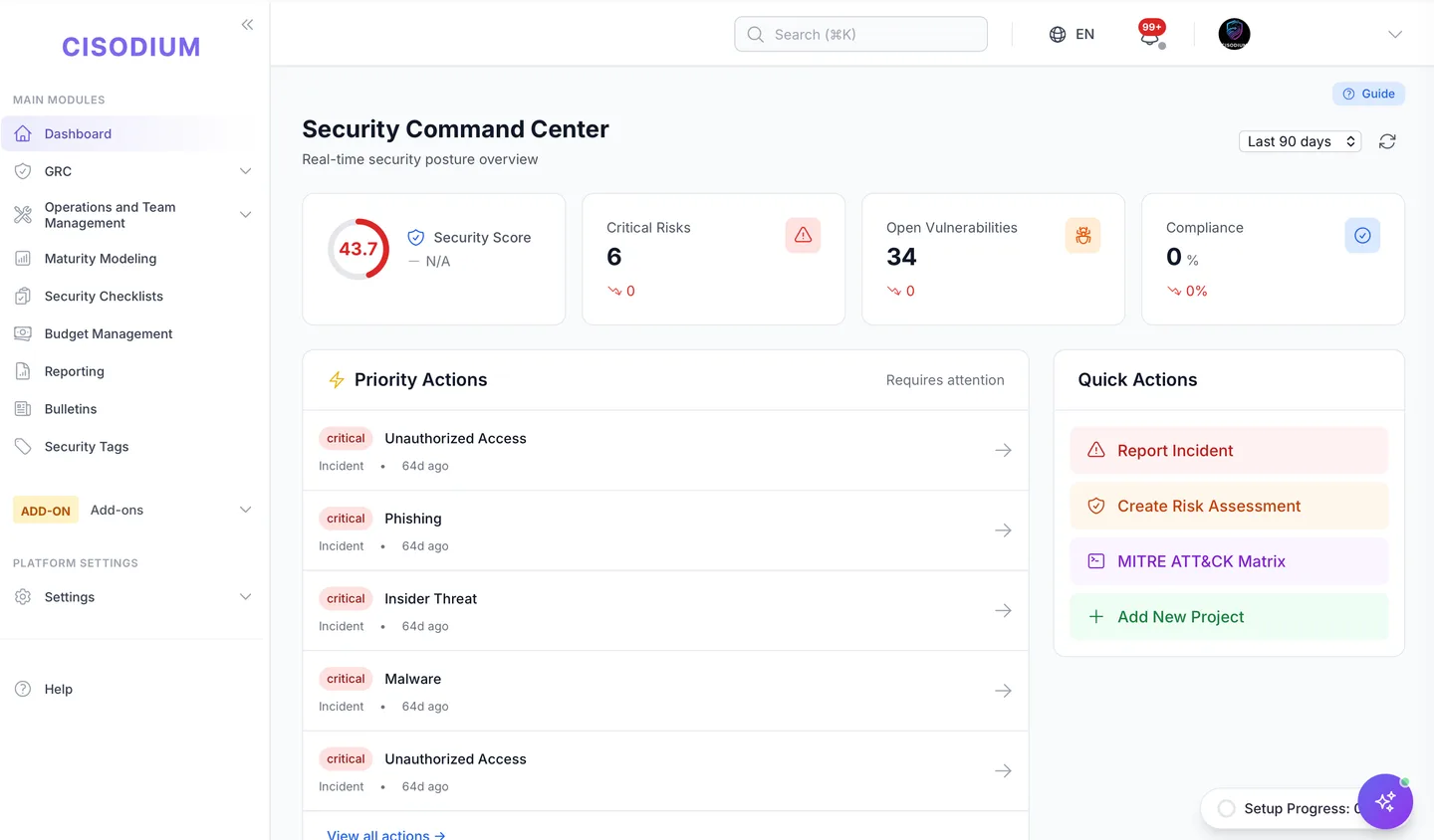
Task: Click the Open Vulnerabilities count 34
Action: coord(901,257)
